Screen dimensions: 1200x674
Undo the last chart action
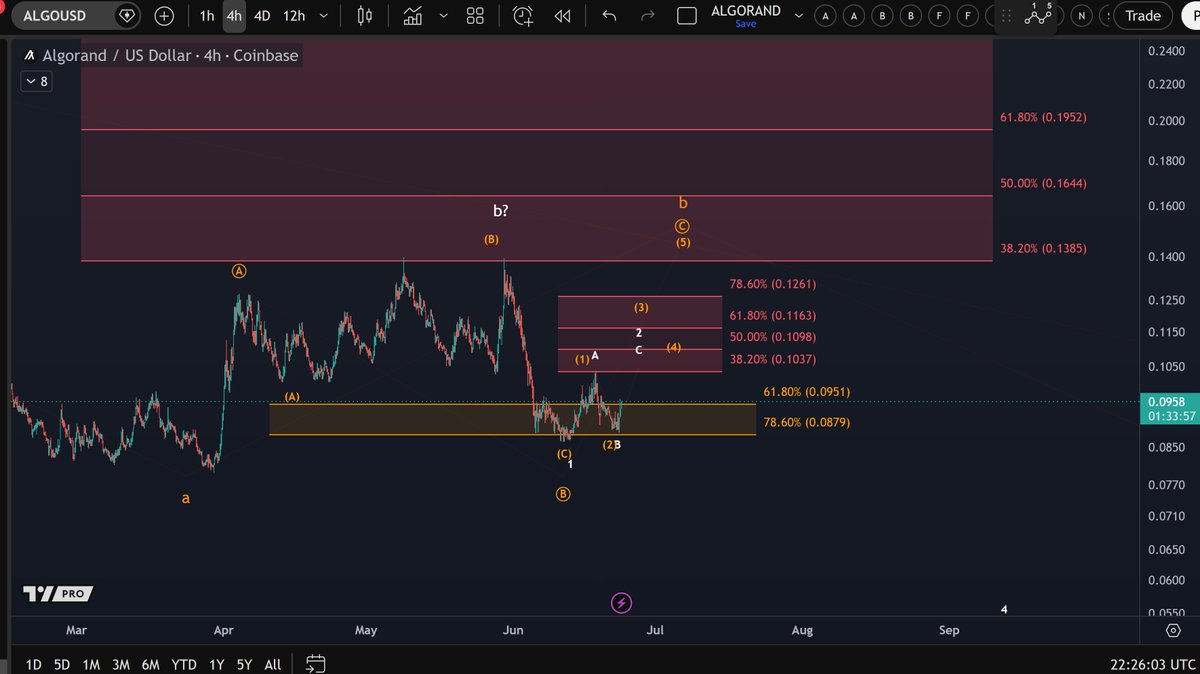609,16
